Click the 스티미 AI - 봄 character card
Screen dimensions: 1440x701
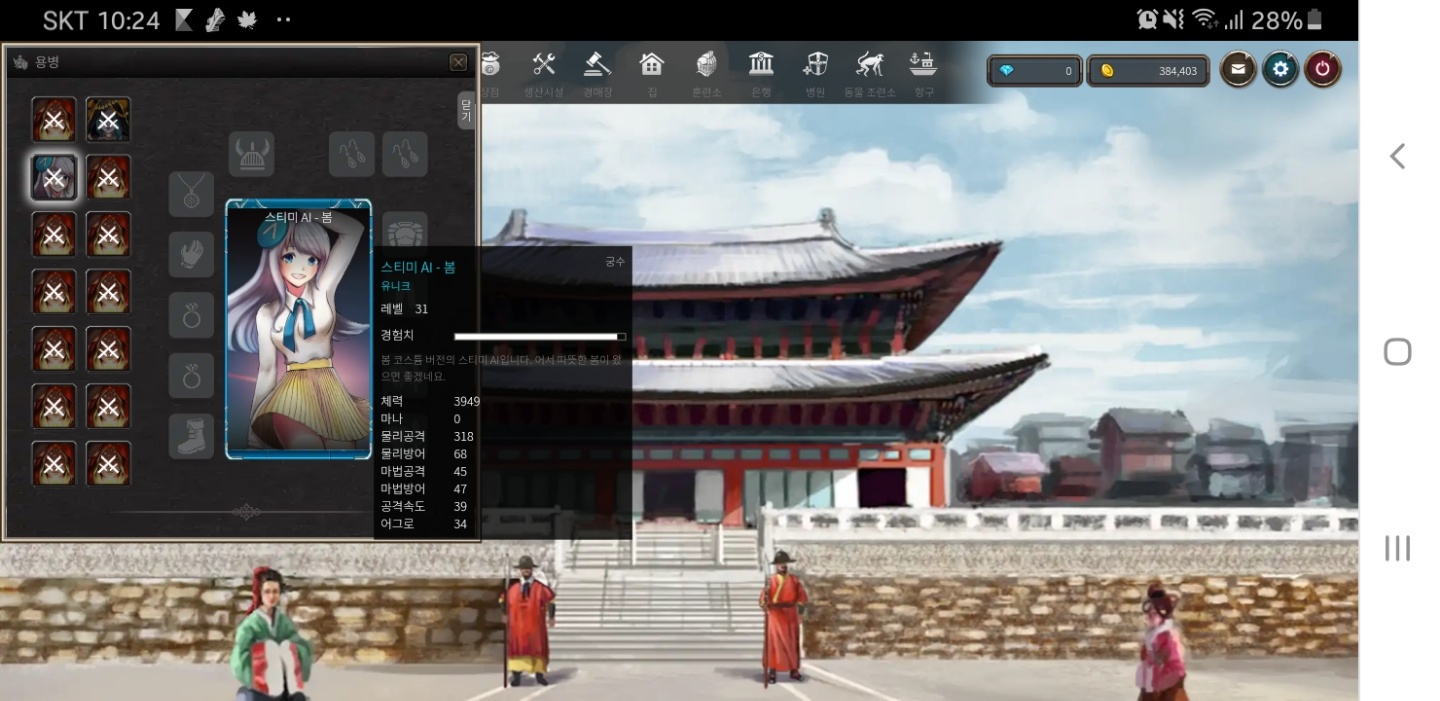(299, 329)
